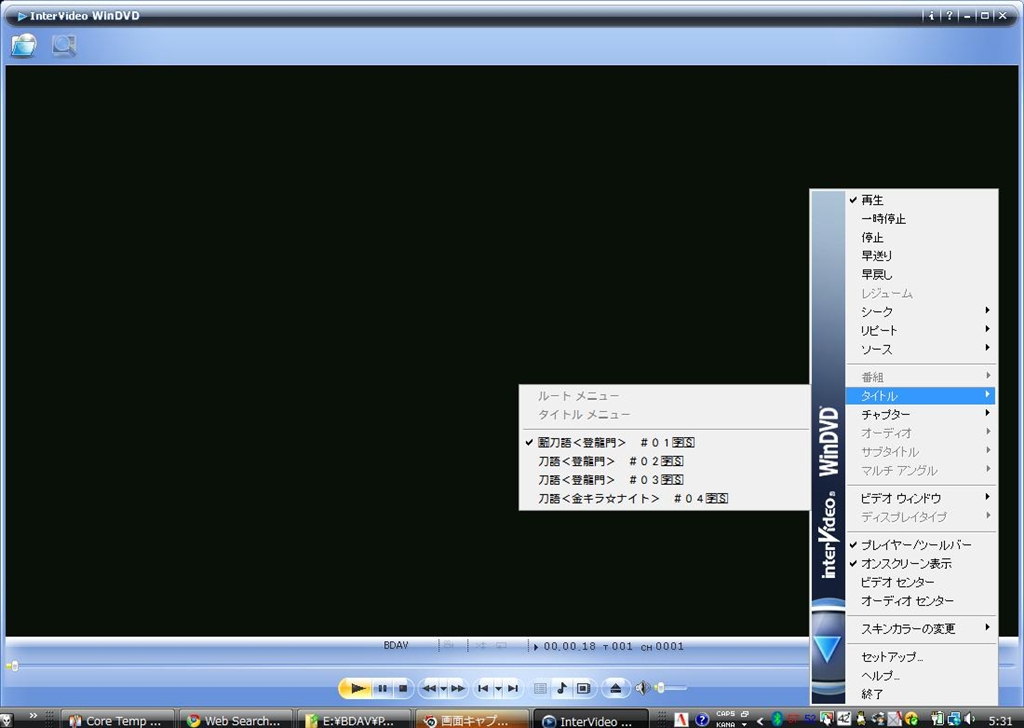Jump to the next chapter button

[513, 688]
